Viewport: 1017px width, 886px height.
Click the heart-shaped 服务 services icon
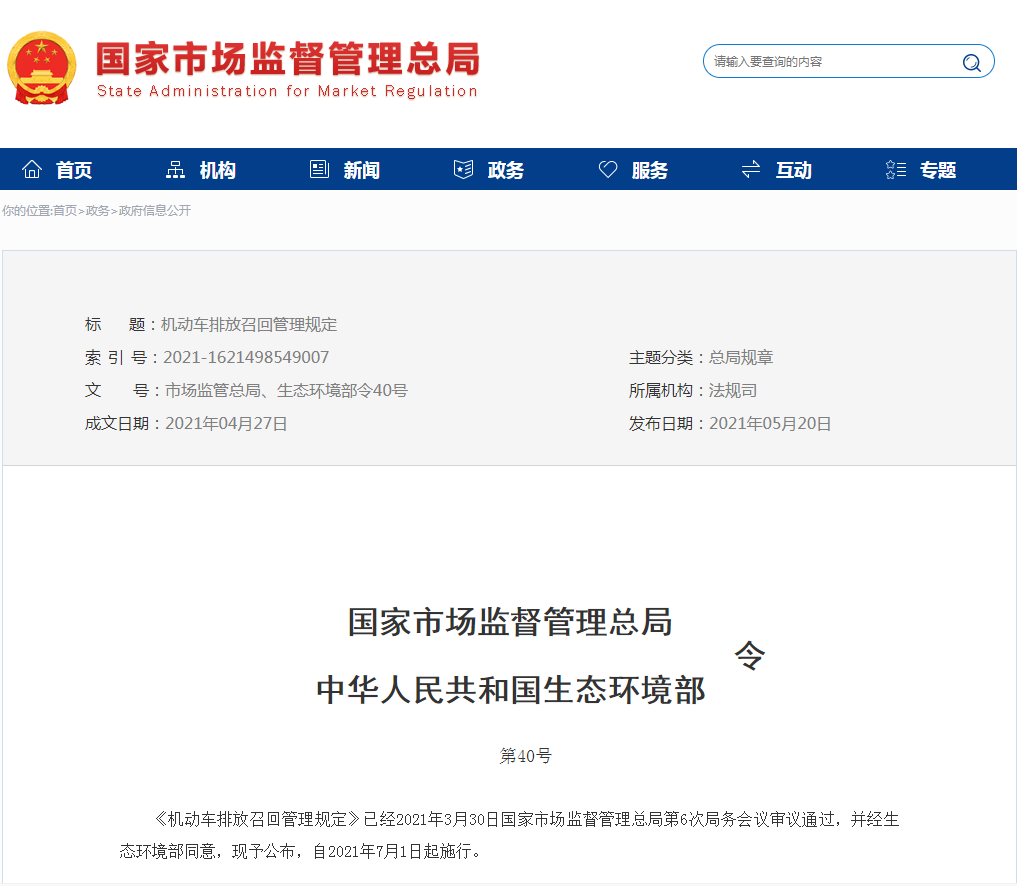pyautogui.click(x=608, y=168)
